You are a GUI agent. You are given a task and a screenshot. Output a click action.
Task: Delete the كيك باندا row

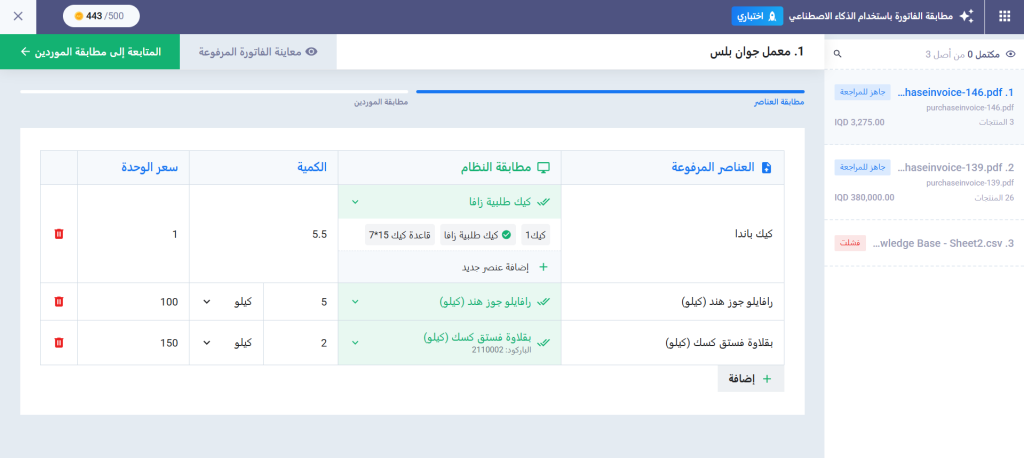[x=58, y=234]
